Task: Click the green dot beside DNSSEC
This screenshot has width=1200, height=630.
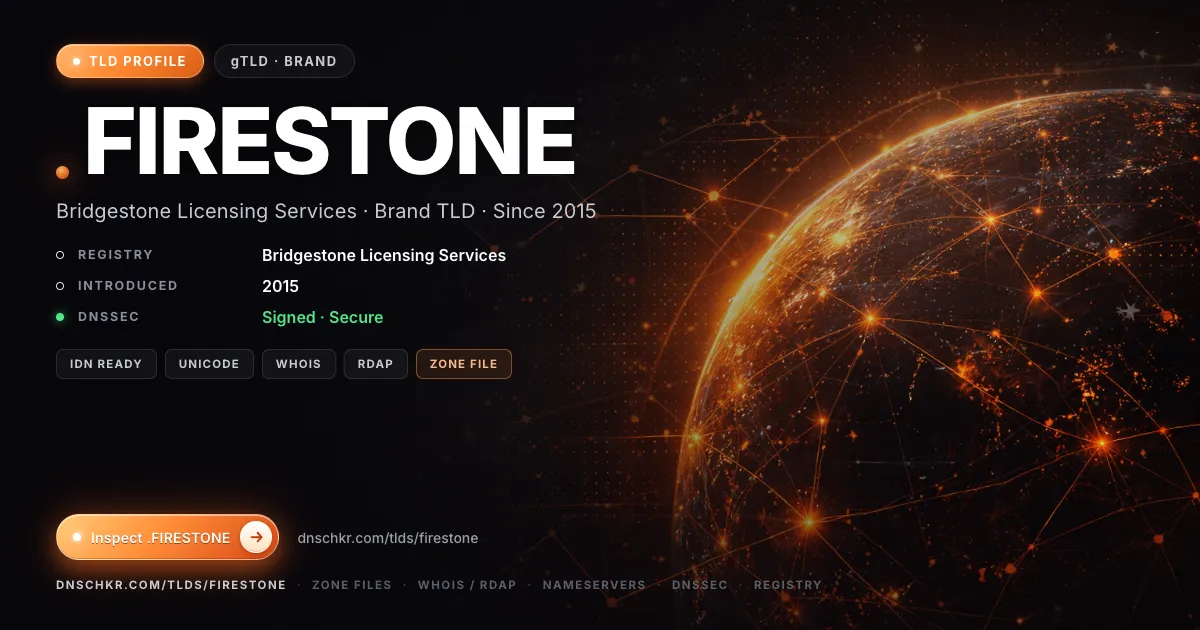Action: [60, 317]
